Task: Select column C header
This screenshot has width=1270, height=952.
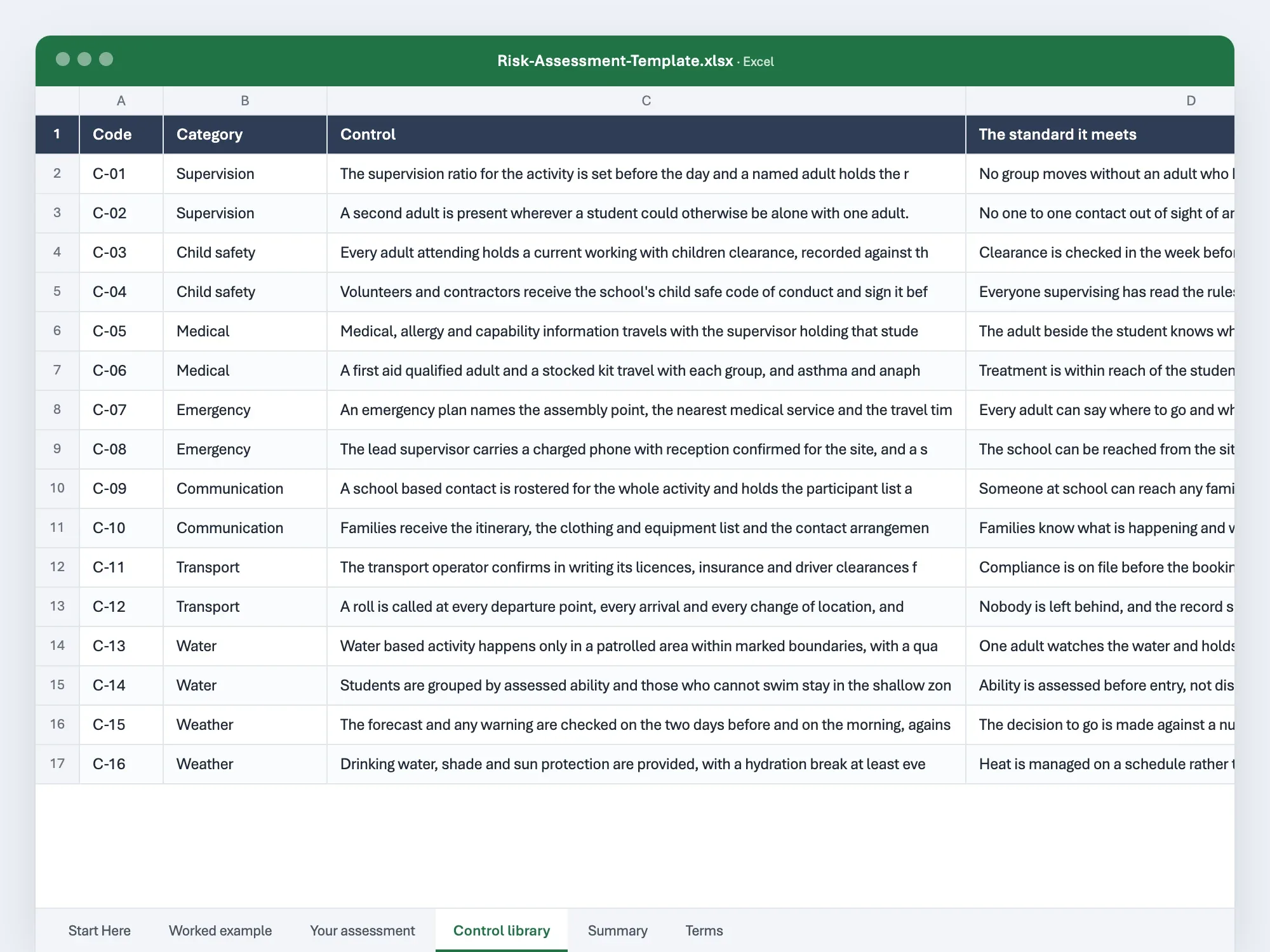Action: point(646,100)
